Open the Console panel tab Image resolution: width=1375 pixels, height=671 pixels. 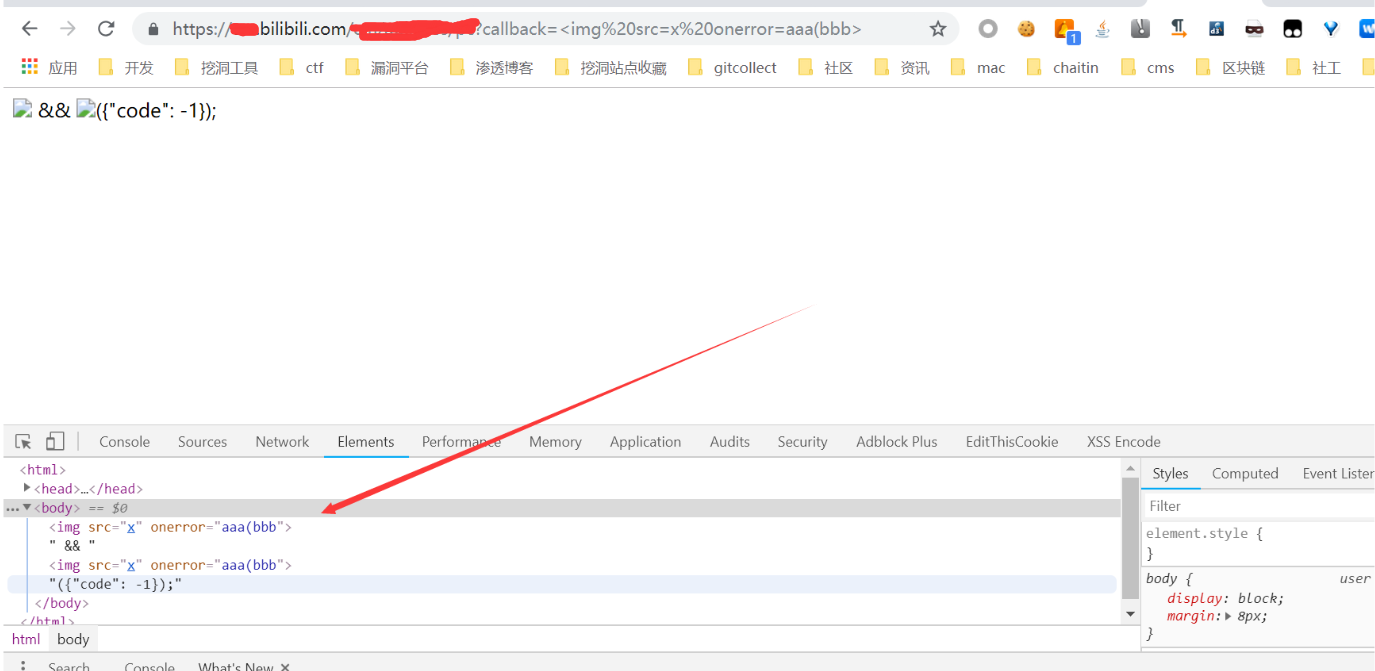124,441
